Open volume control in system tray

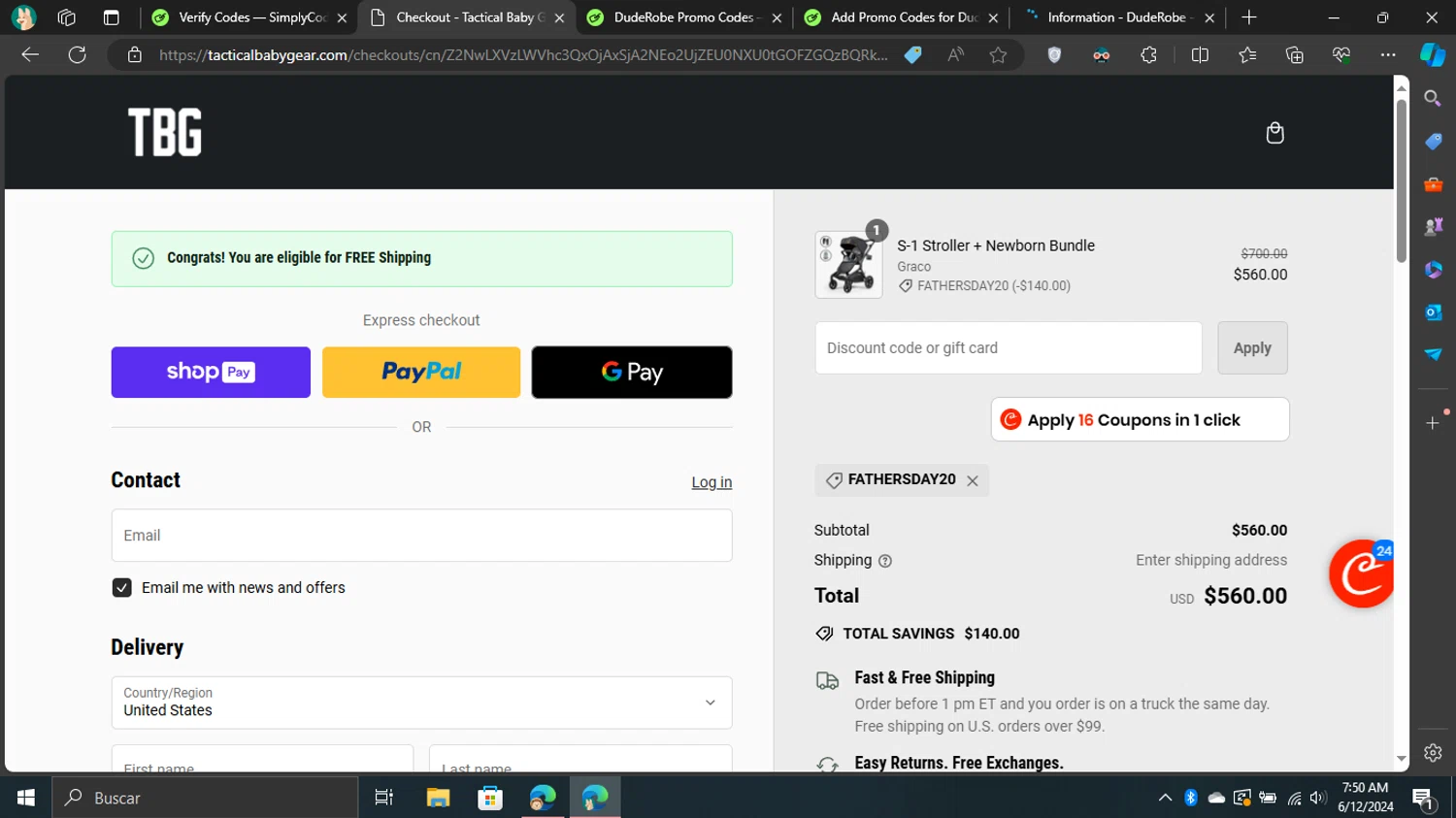[x=1317, y=798]
